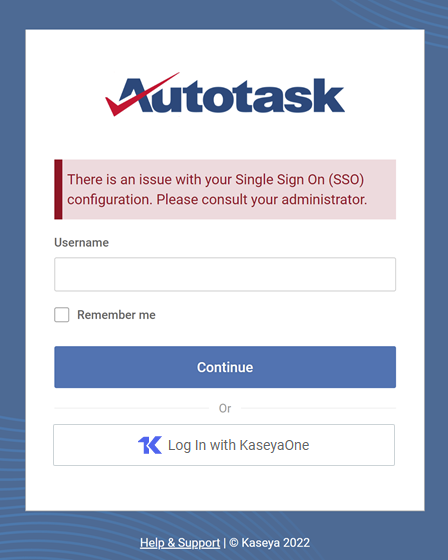This screenshot has width=448, height=560.
Task: Tick the Remember me checkbox
Action: (62, 315)
